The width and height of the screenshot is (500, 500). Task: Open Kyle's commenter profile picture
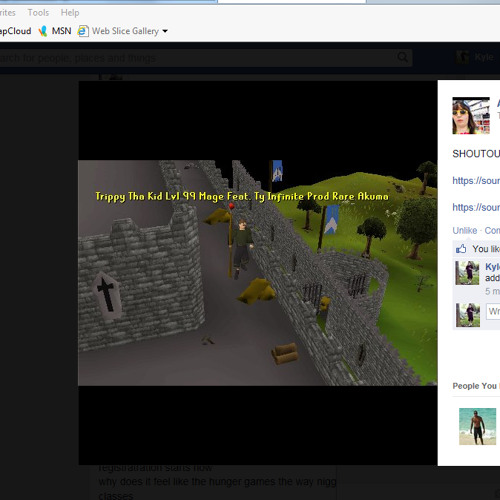tap(467, 273)
